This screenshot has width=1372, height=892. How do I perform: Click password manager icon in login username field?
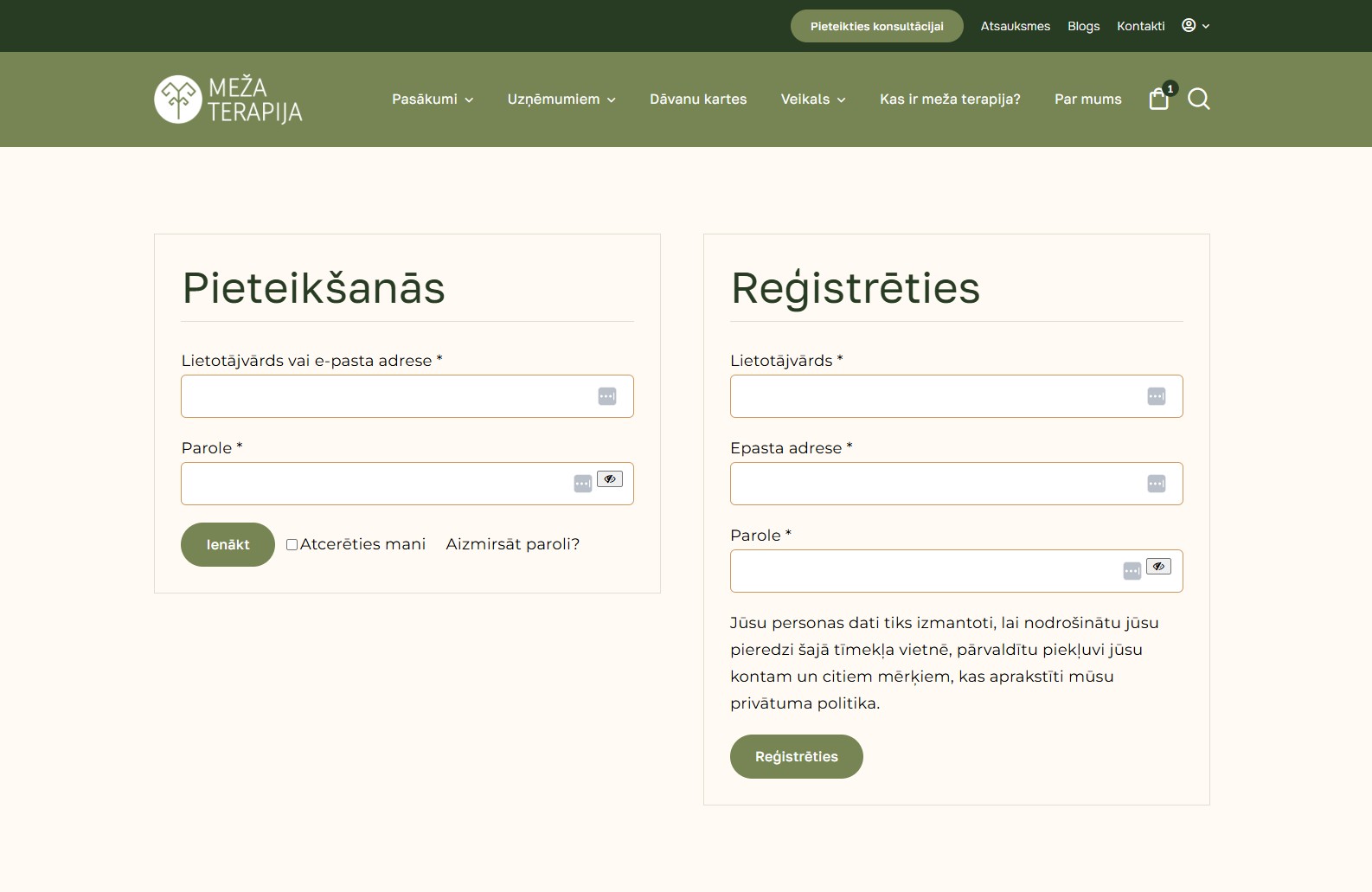[607, 396]
